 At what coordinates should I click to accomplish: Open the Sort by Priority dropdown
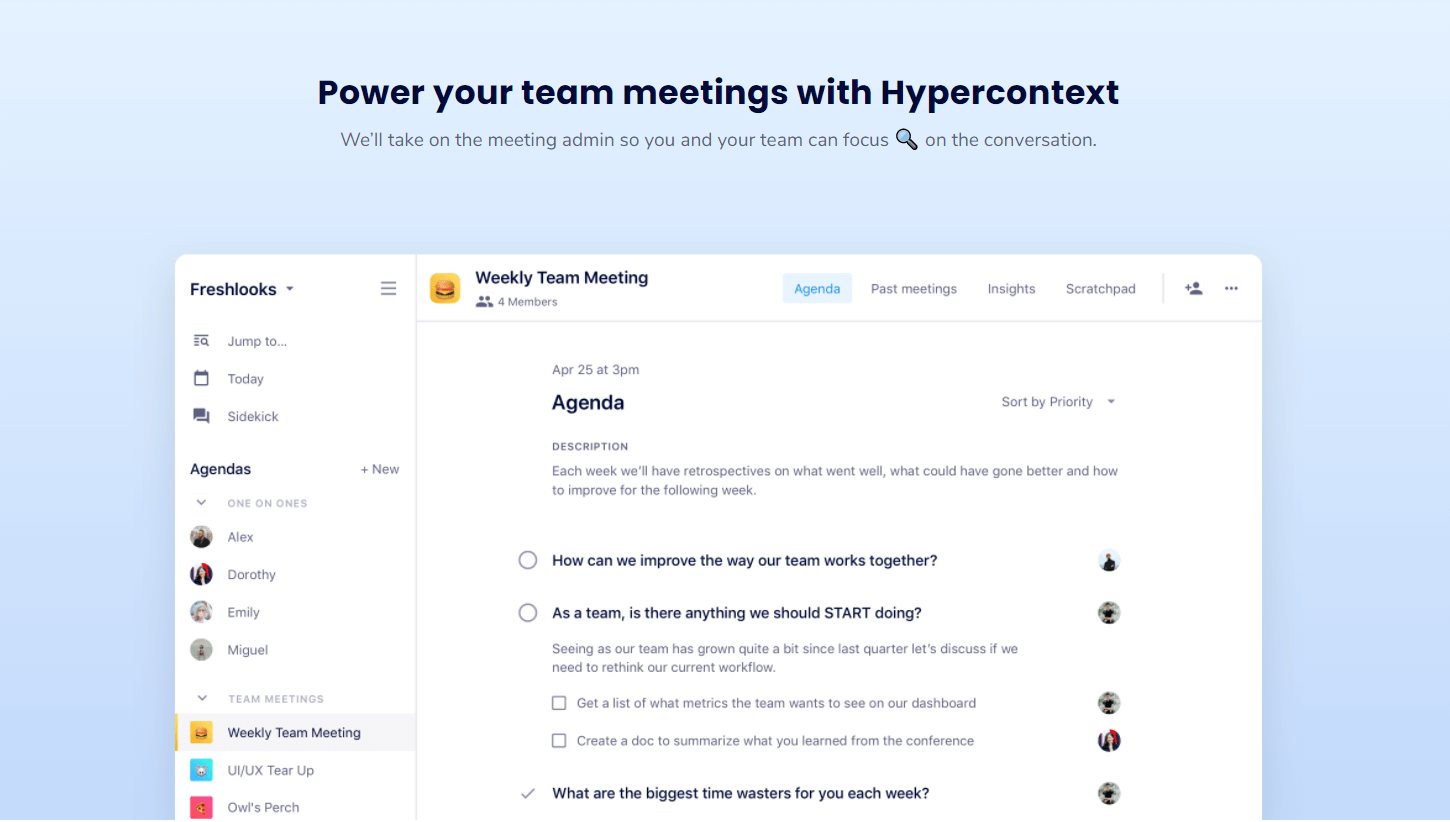[x=1058, y=402]
